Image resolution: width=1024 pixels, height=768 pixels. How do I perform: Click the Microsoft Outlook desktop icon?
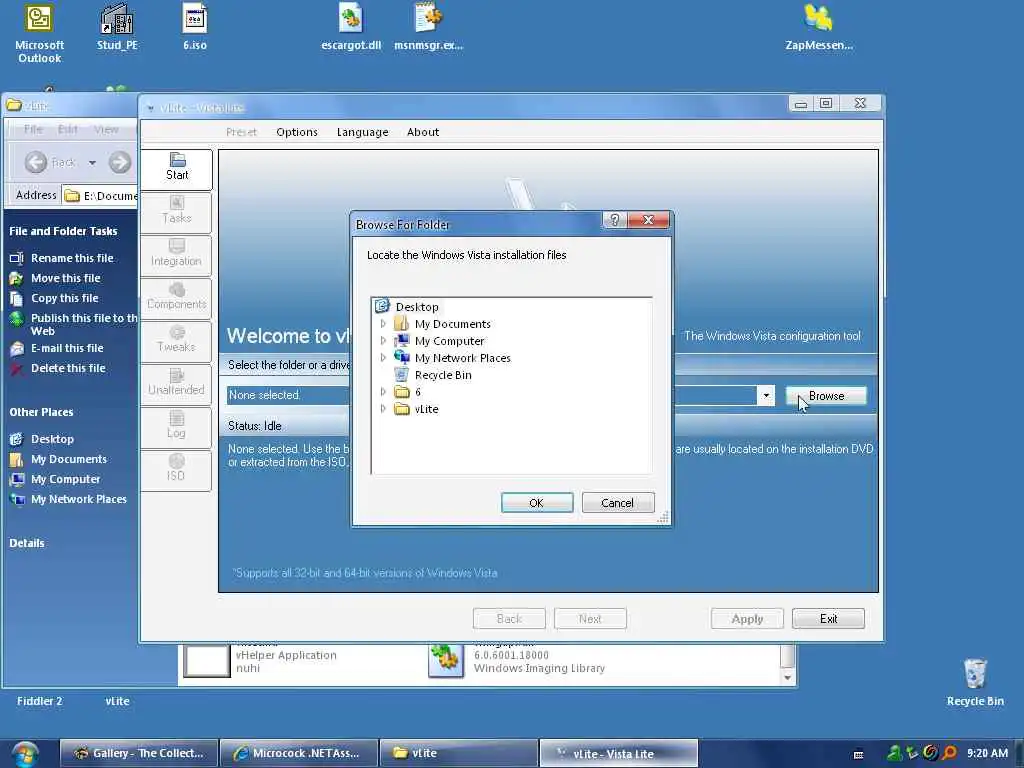39,34
